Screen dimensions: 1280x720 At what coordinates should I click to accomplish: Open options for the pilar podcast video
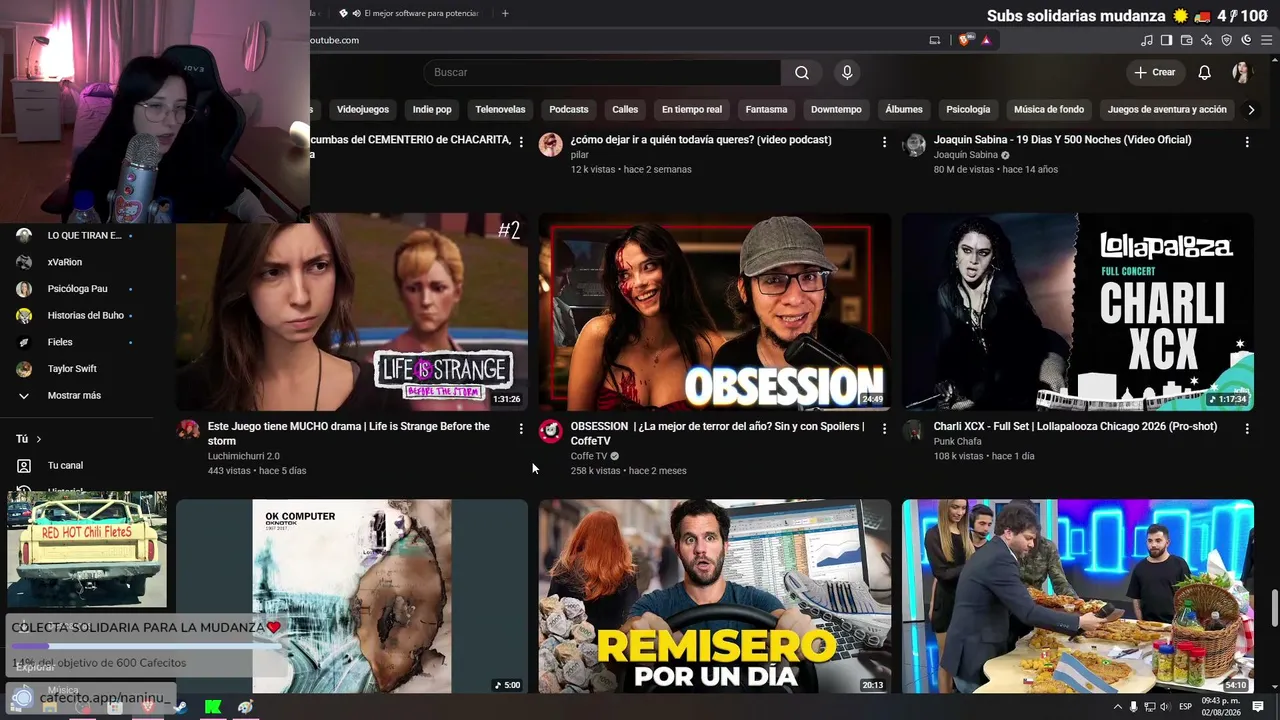pos(884,142)
